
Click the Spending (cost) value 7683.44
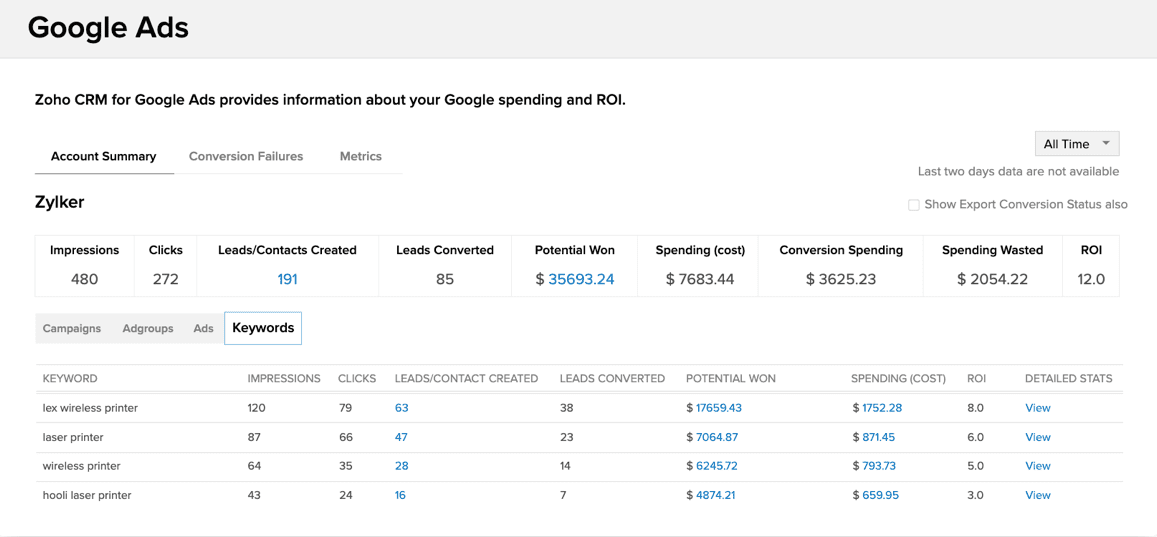pyautogui.click(x=700, y=280)
